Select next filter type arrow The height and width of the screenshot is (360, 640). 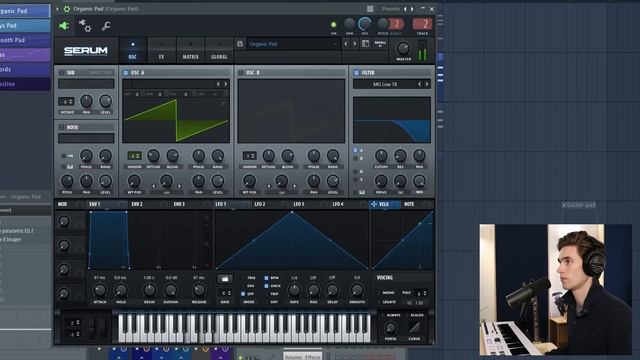click(427, 84)
